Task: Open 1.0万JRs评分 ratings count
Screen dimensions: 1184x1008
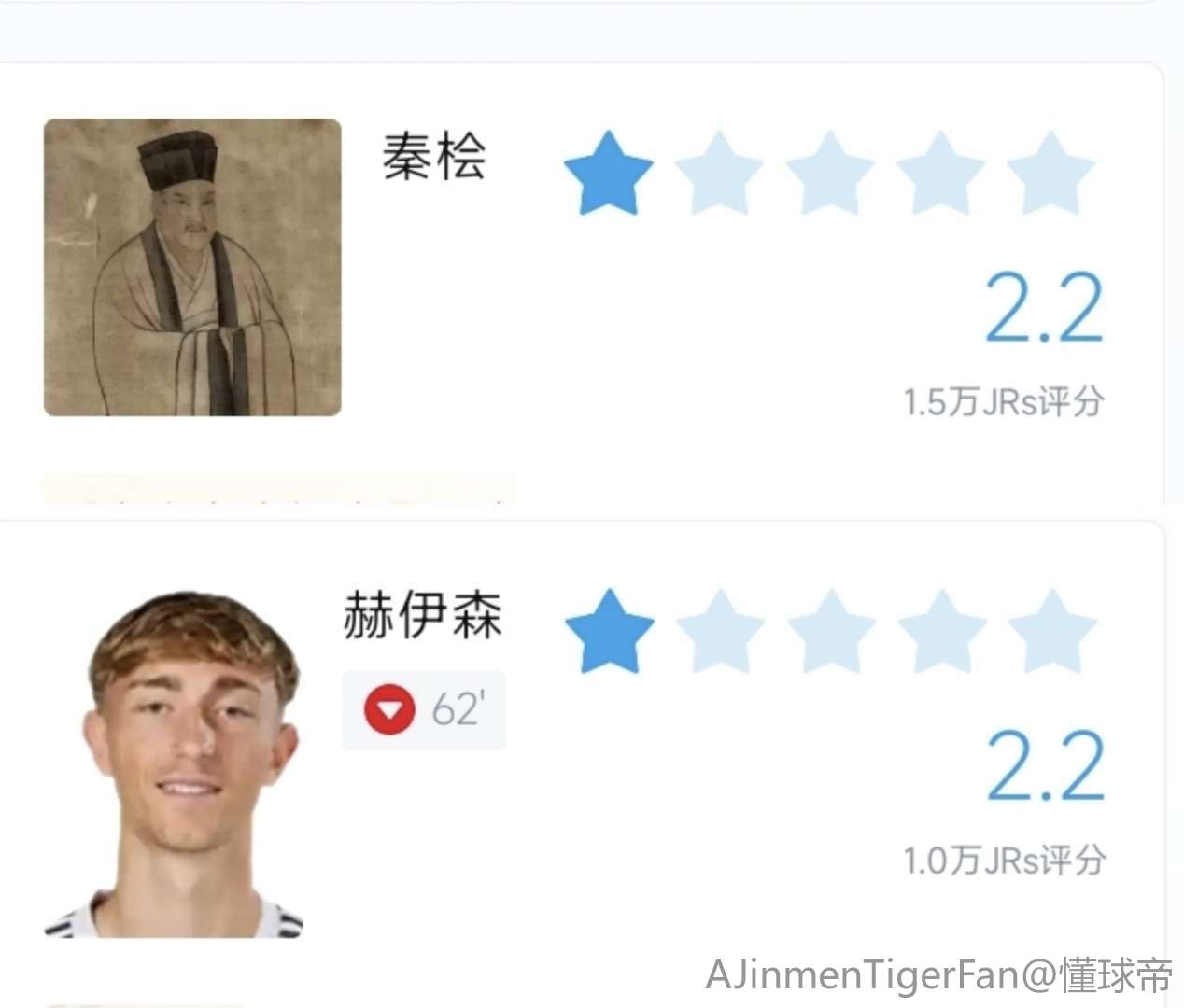Action: pos(1005,860)
